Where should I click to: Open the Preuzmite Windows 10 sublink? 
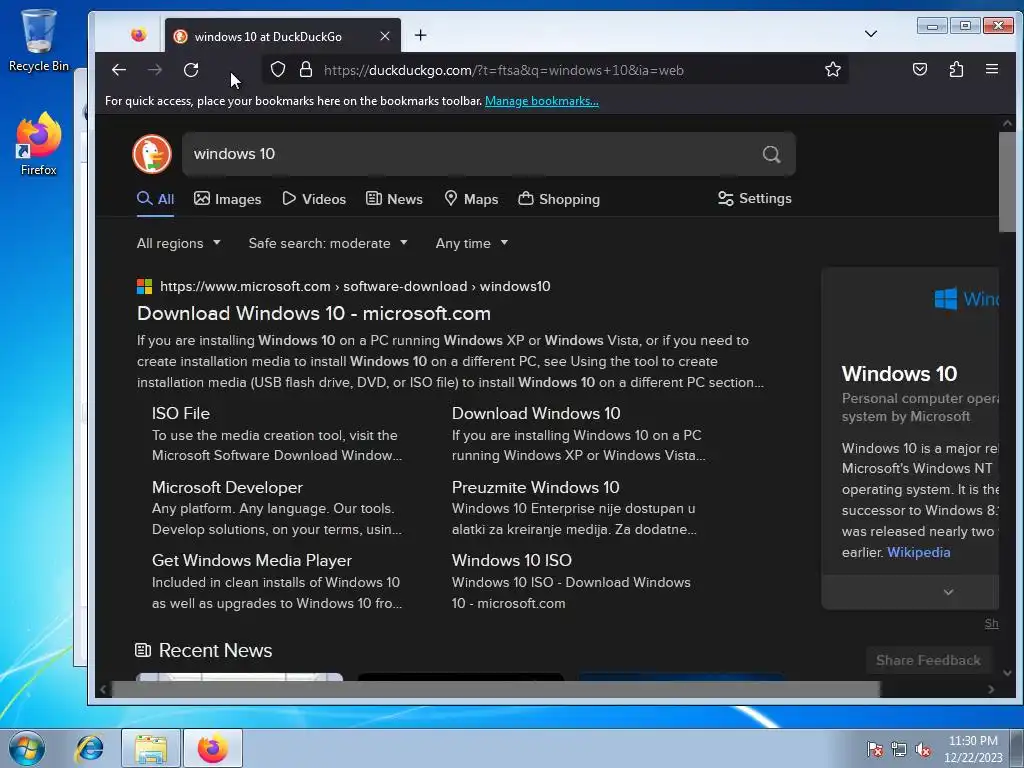point(536,487)
